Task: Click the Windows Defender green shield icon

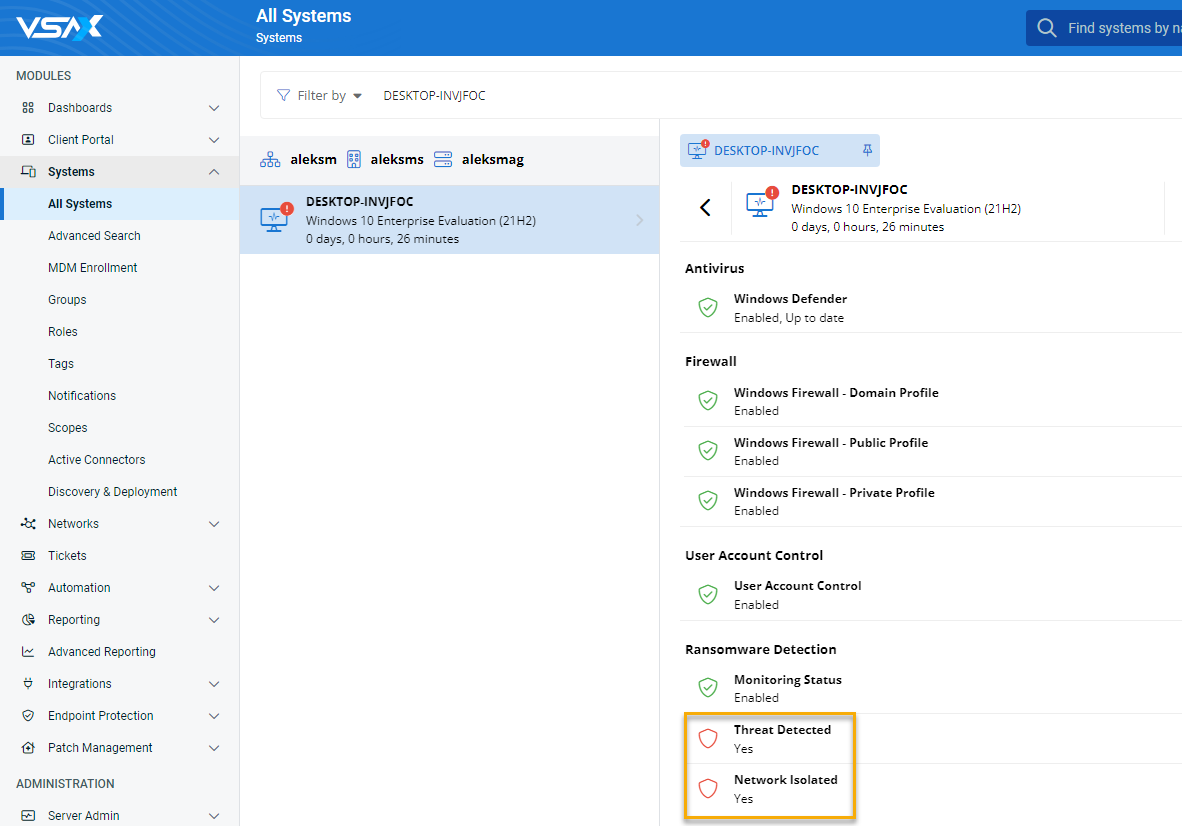Action: [708, 308]
